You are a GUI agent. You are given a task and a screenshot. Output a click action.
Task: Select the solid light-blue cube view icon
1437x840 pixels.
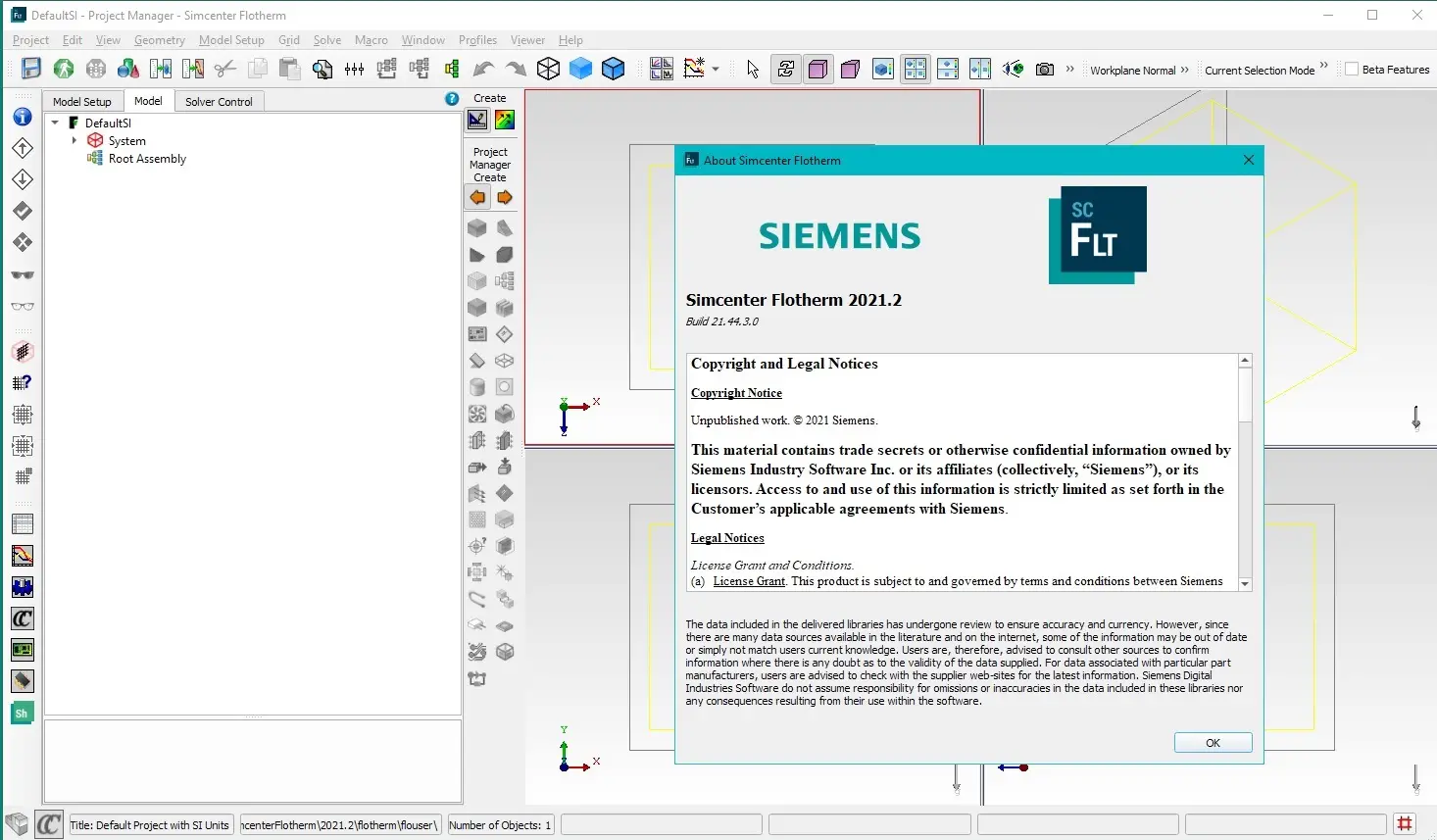581,69
